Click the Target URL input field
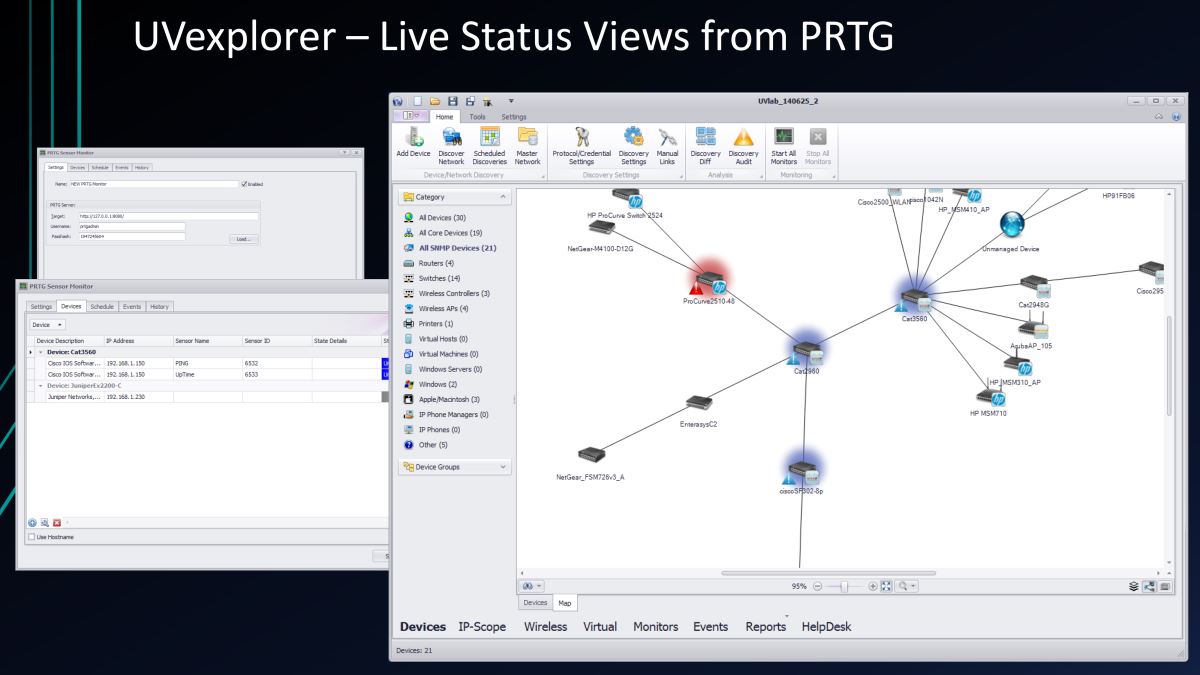This screenshot has height=675, width=1200. pos(168,216)
